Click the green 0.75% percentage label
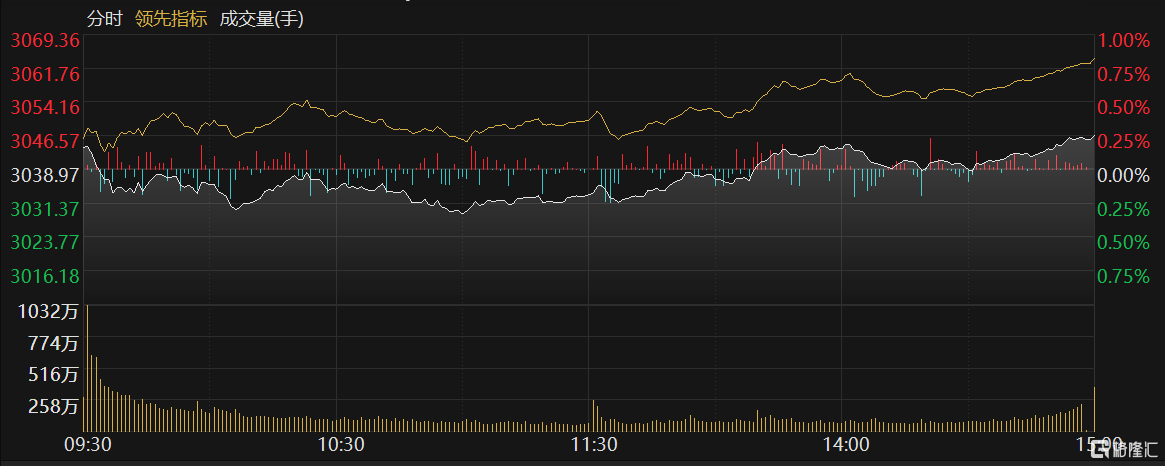Image resolution: width=1165 pixels, height=466 pixels. [x=1123, y=275]
